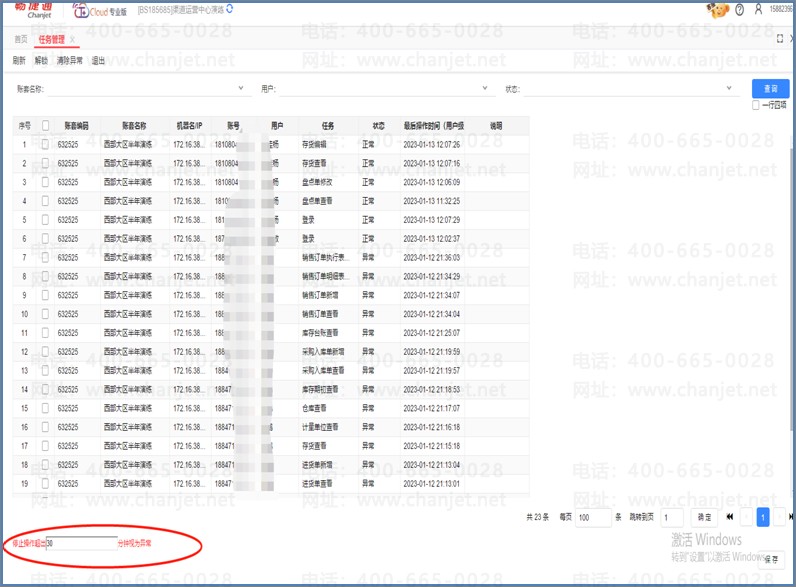Check the checkbox for row 13
Screen dimensions: 796x587
(45, 370)
